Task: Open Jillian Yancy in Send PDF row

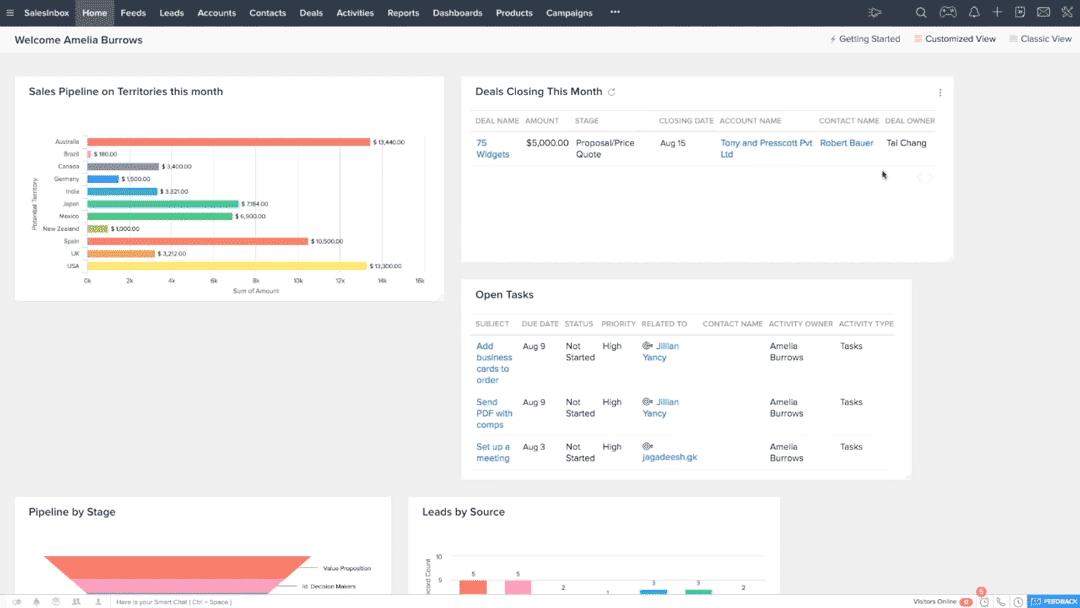Action: click(661, 408)
